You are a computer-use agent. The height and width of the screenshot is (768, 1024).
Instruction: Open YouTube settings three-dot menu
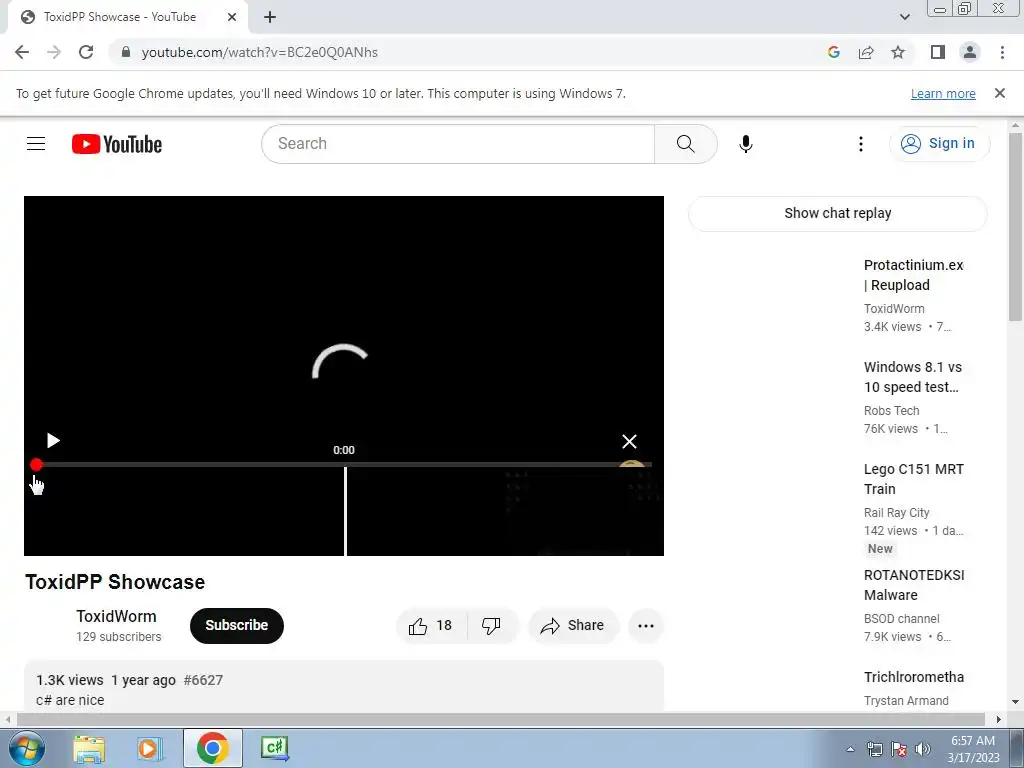(x=861, y=144)
